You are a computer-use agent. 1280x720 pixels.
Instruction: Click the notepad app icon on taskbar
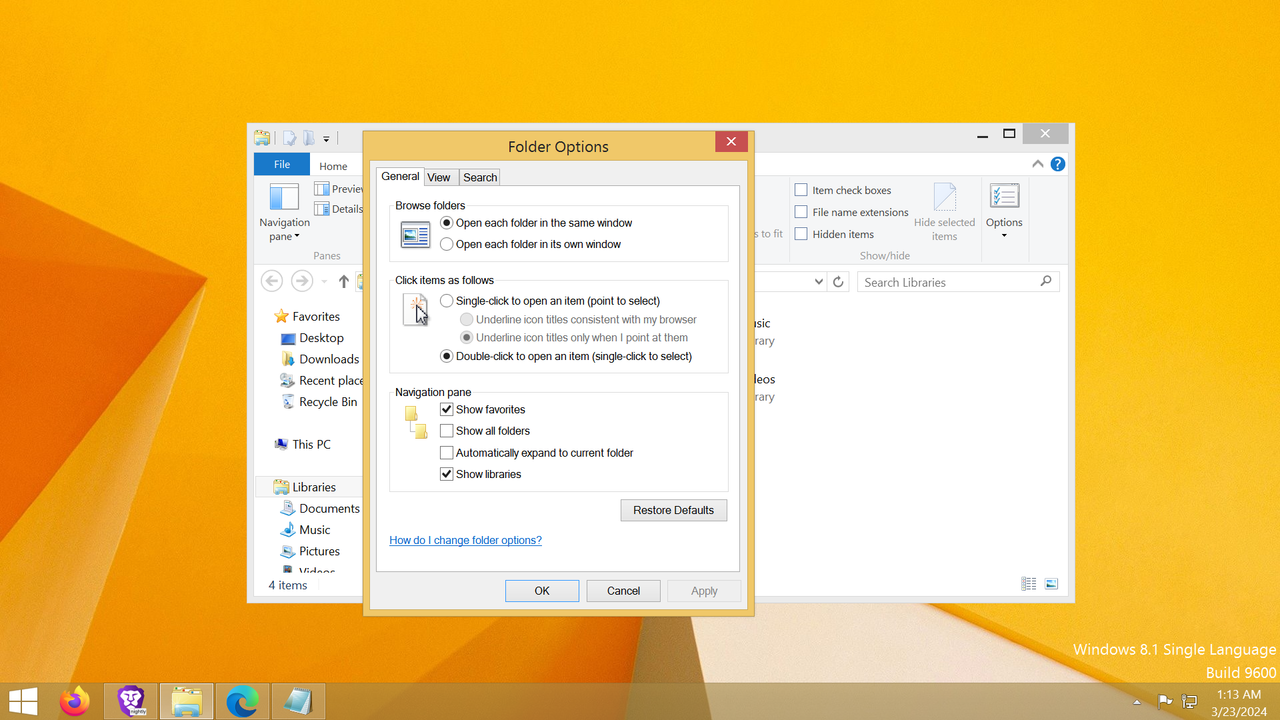299,701
